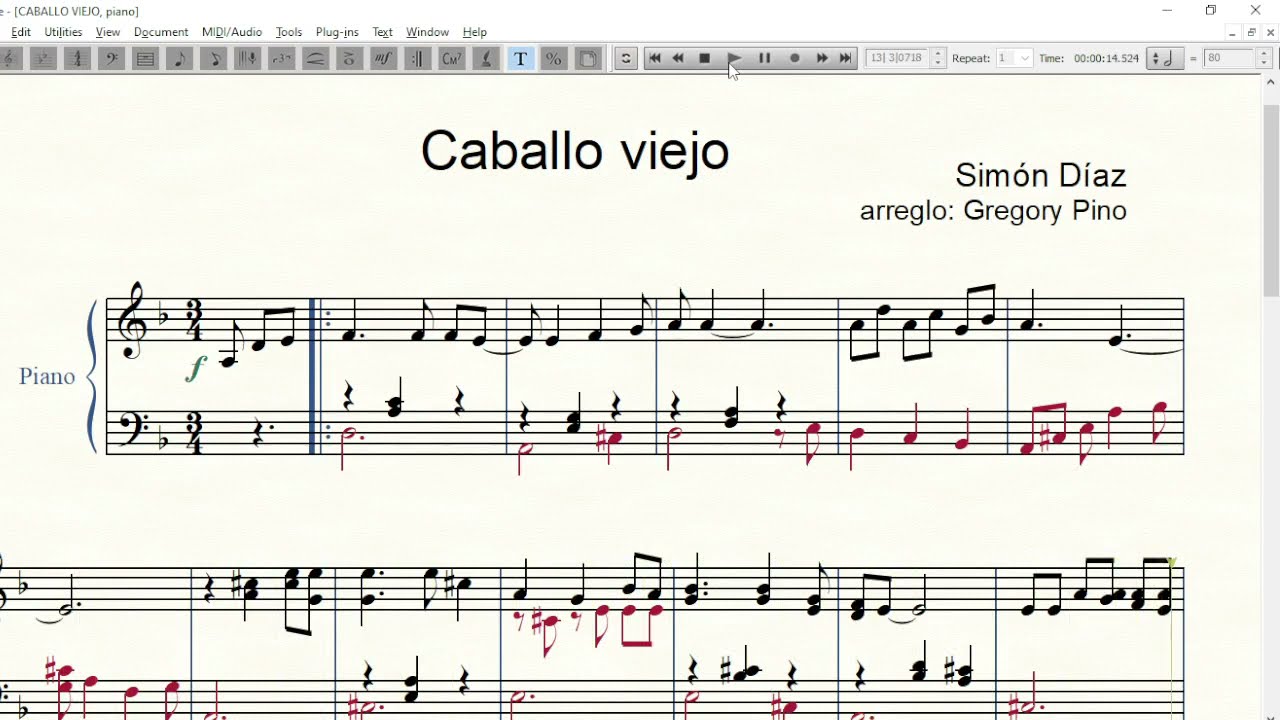Click the fast forward button
Viewport: 1280px width, 720px height.
point(822,58)
